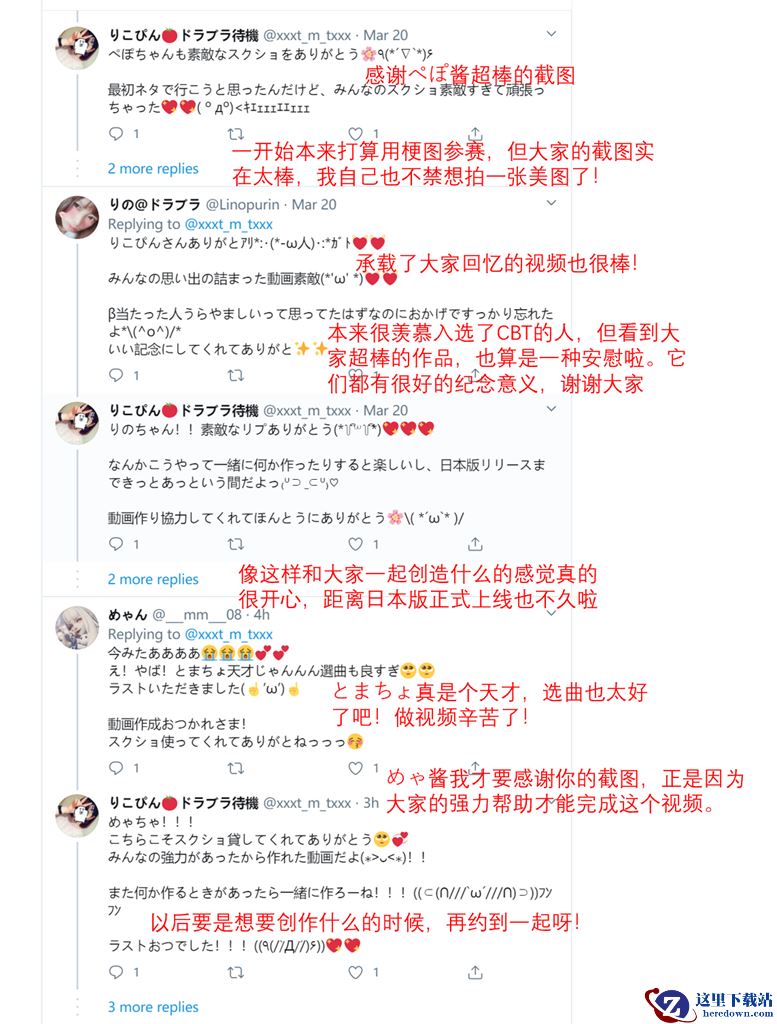This screenshot has height=1024, width=777.
Task: Open めゃん's profile avatar
Action: coord(77,628)
